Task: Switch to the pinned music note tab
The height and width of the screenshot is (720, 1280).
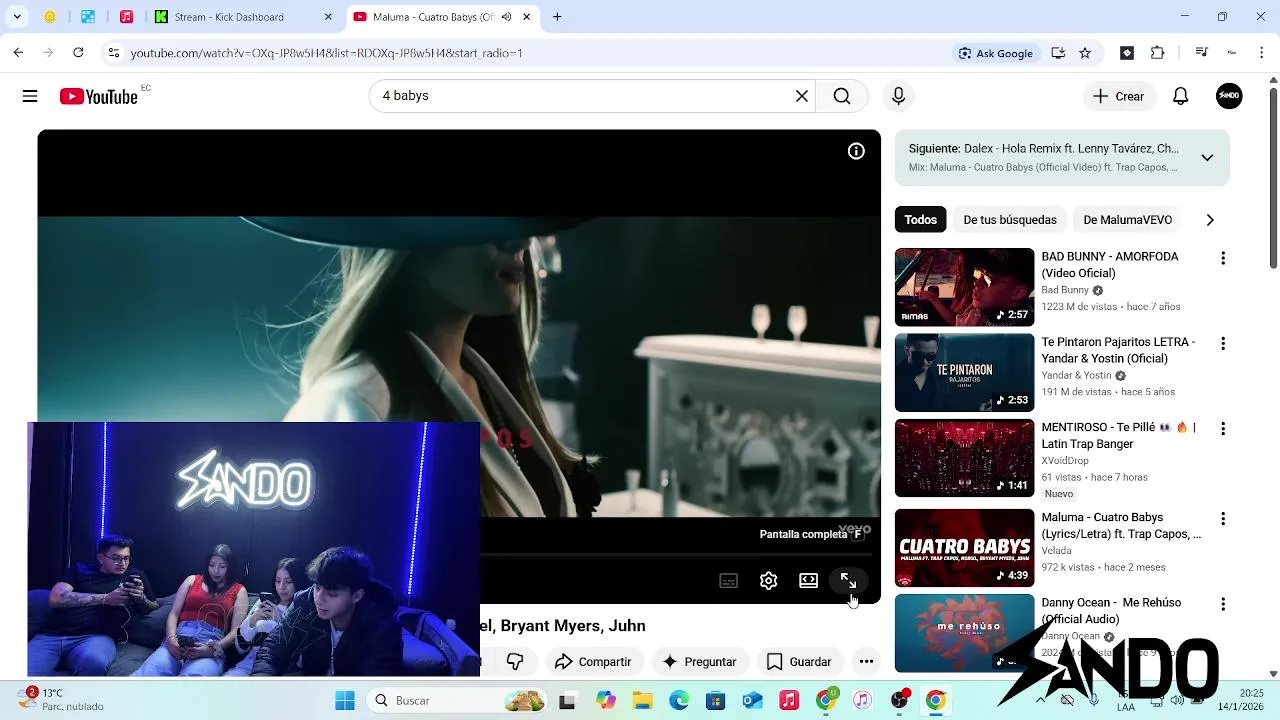Action: coord(126,17)
